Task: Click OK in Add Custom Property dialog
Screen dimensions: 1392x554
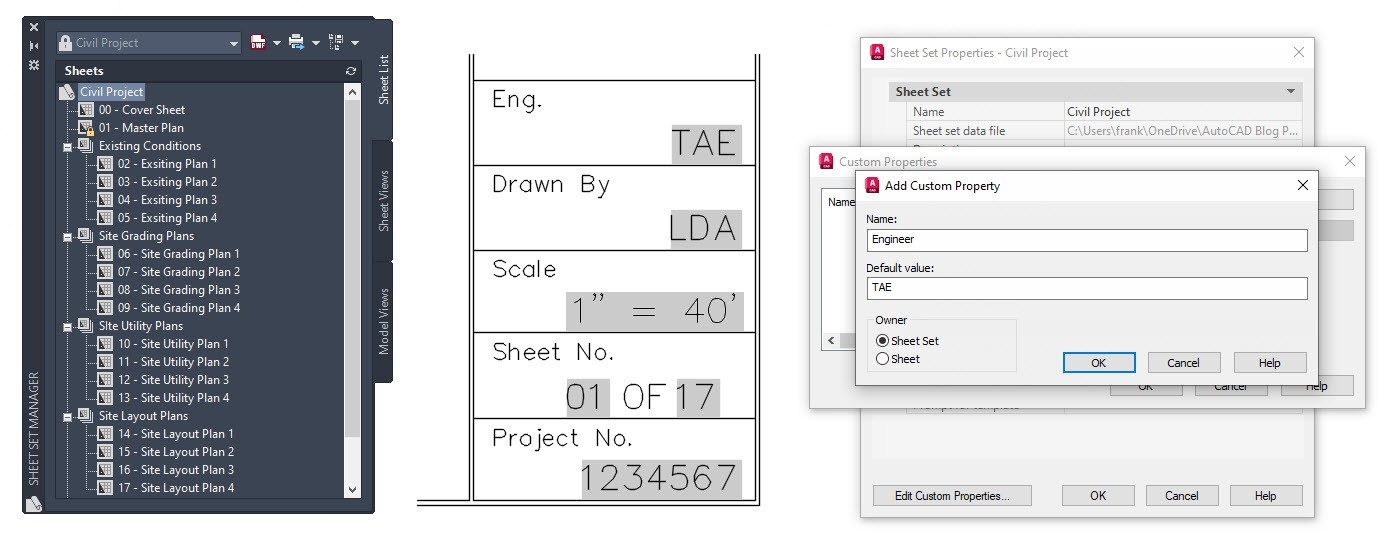Action: 1099,363
